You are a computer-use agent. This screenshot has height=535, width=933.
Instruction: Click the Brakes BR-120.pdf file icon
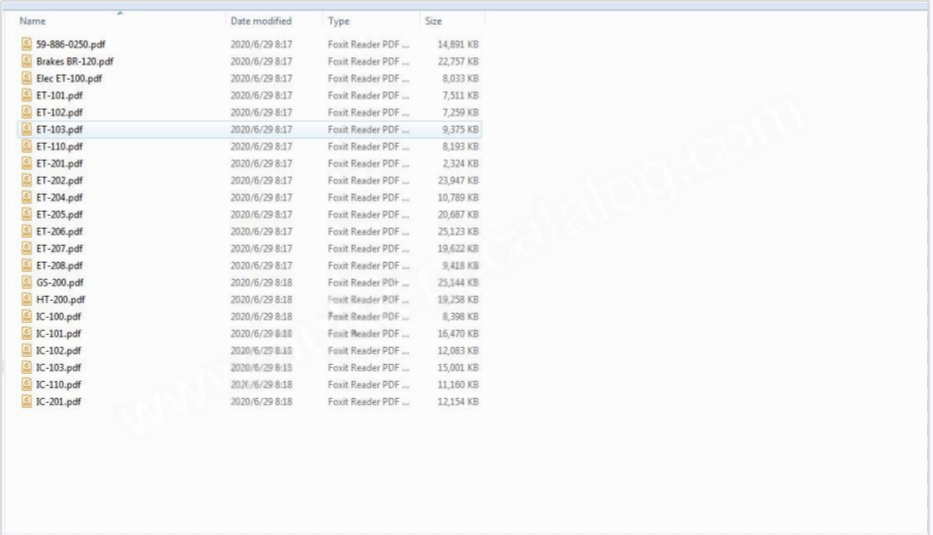27,61
